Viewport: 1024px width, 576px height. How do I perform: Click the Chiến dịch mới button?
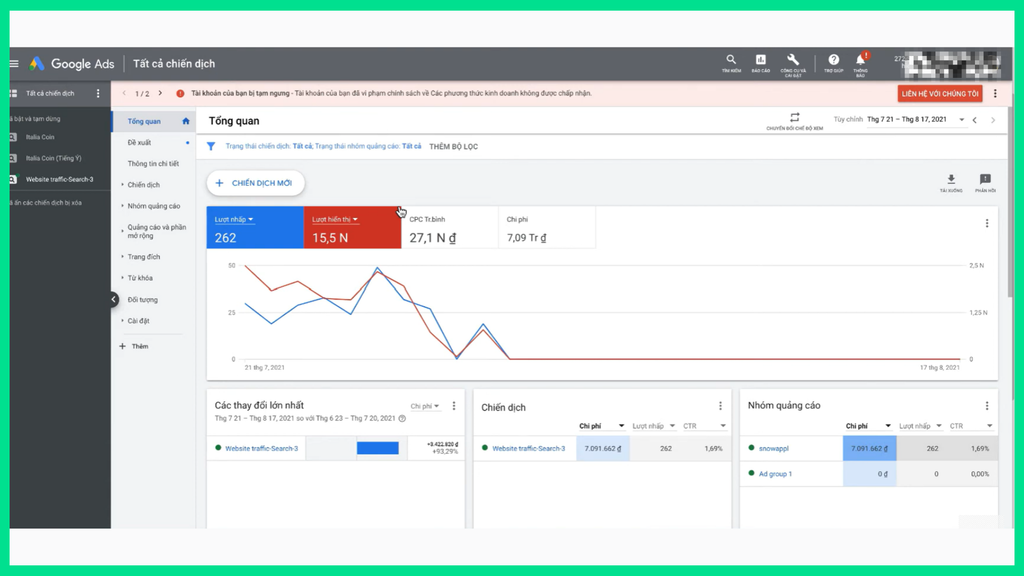[255, 183]
